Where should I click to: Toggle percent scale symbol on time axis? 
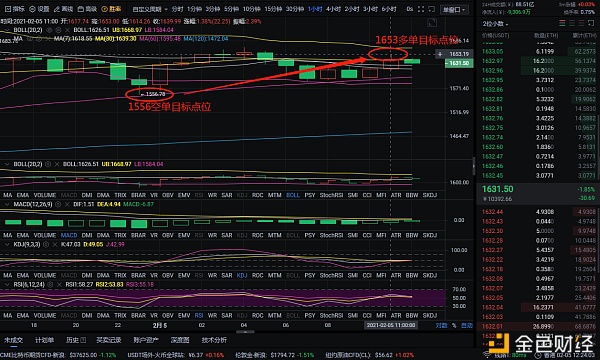454,326
